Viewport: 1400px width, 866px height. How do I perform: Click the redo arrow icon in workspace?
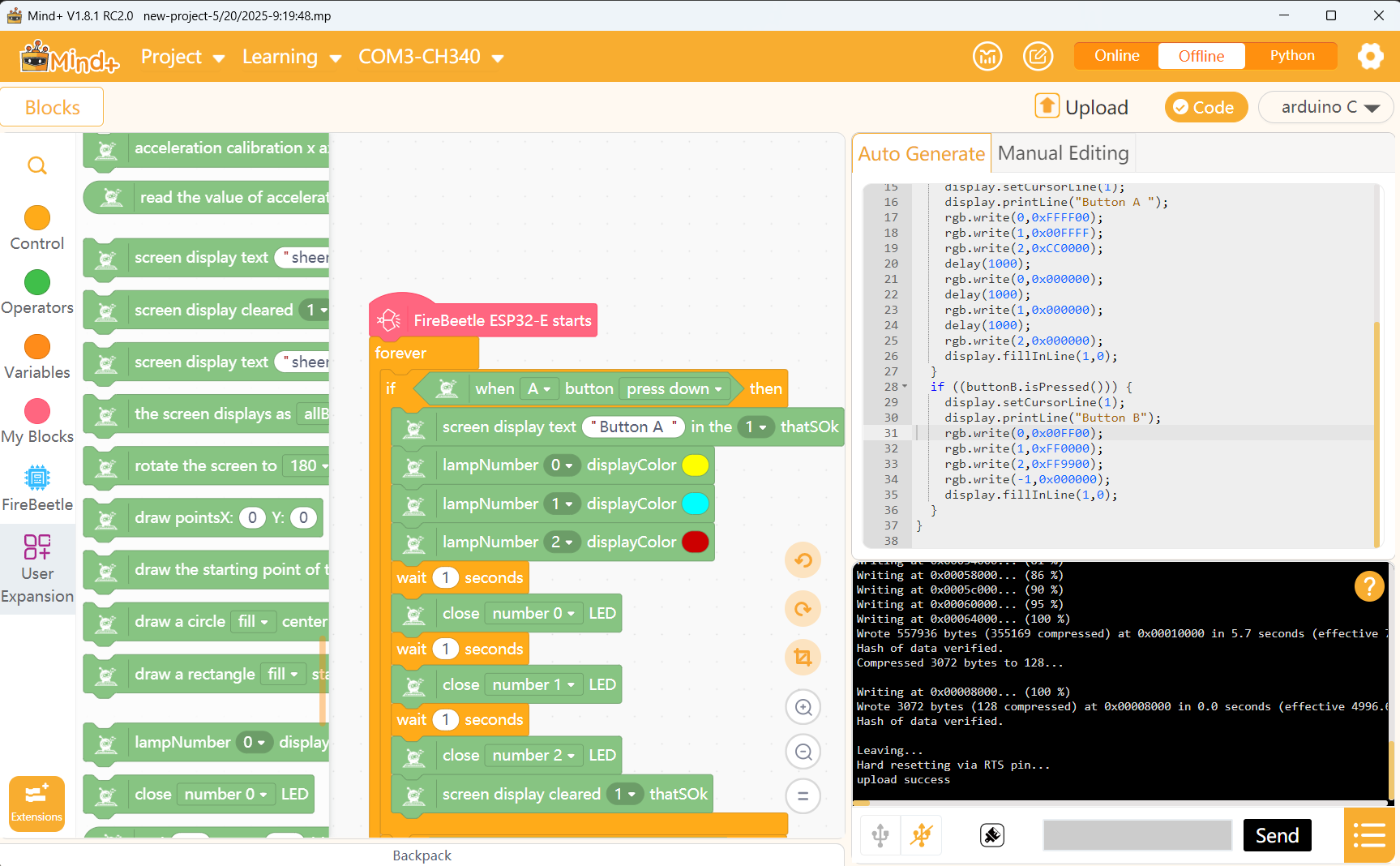803,609
